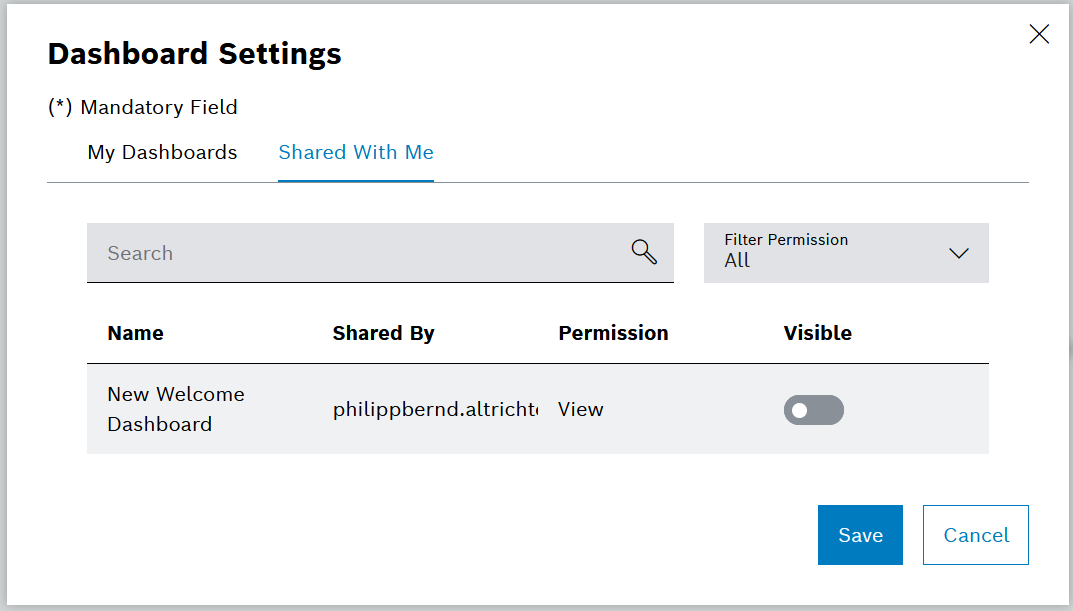Cancel the dashboard settings dialog
1073x611 pixels.
tap(975, 535)
